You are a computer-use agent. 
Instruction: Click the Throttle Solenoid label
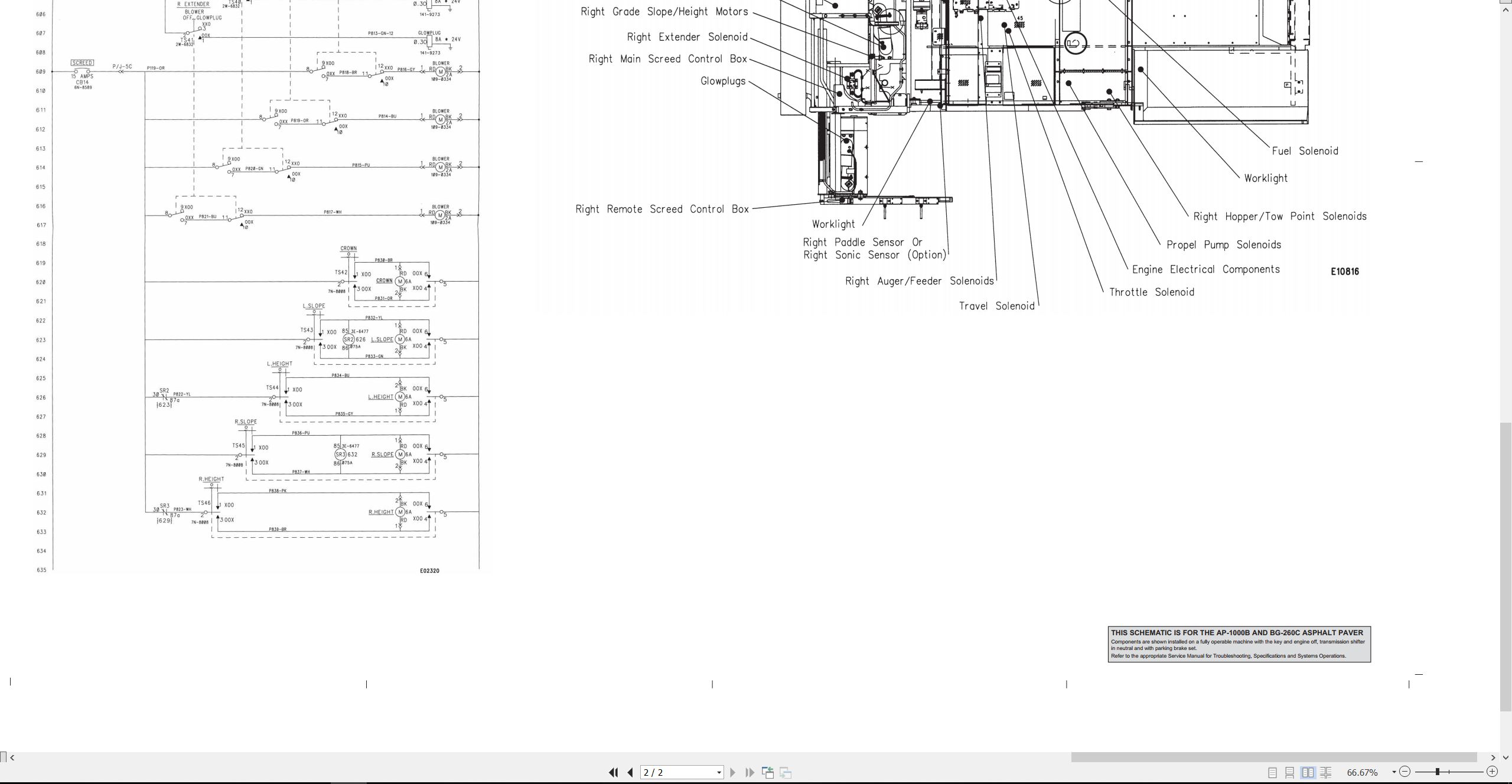click(x=1152, y=292)
